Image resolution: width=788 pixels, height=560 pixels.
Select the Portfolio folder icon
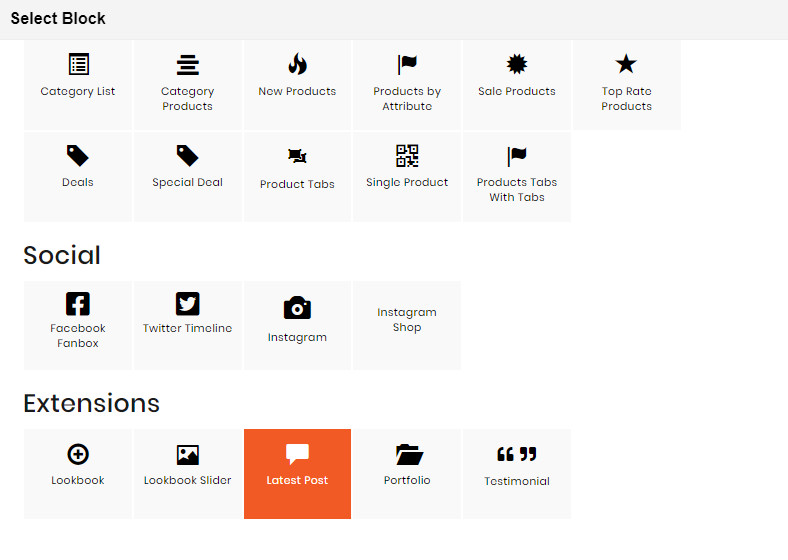[x=409, y=454]
